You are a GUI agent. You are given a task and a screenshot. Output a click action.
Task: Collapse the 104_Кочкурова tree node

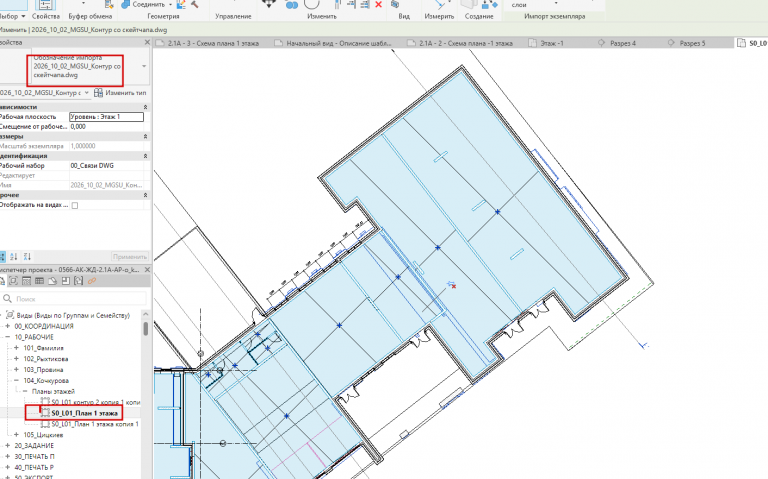[x=16, y=381]
